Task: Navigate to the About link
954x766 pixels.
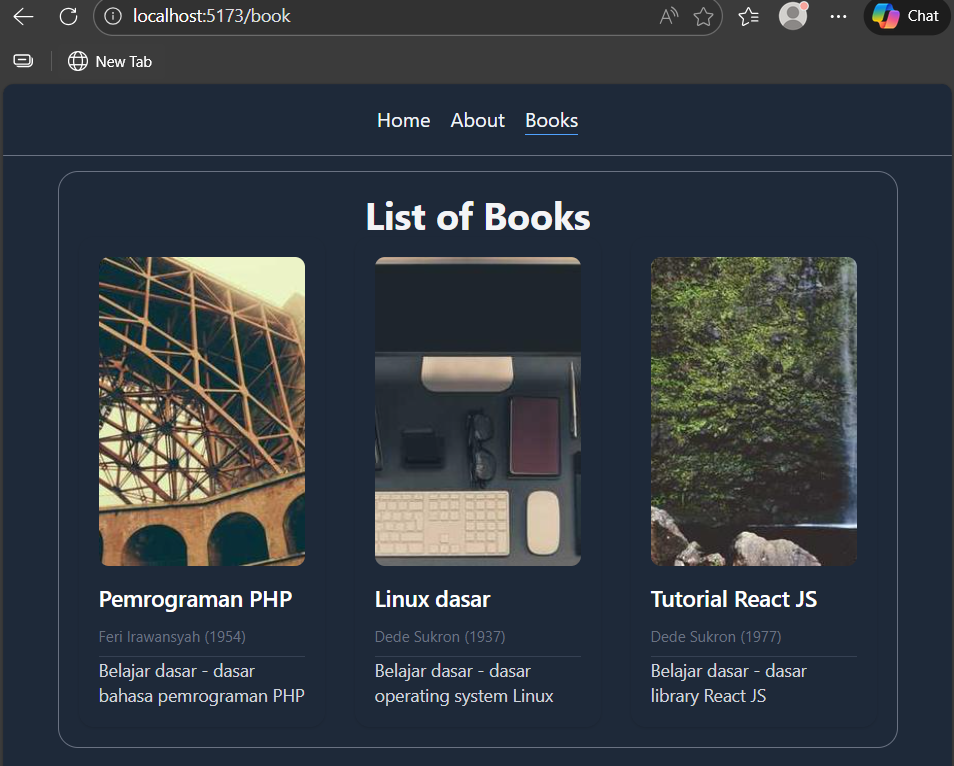Action: pos(478,120)
